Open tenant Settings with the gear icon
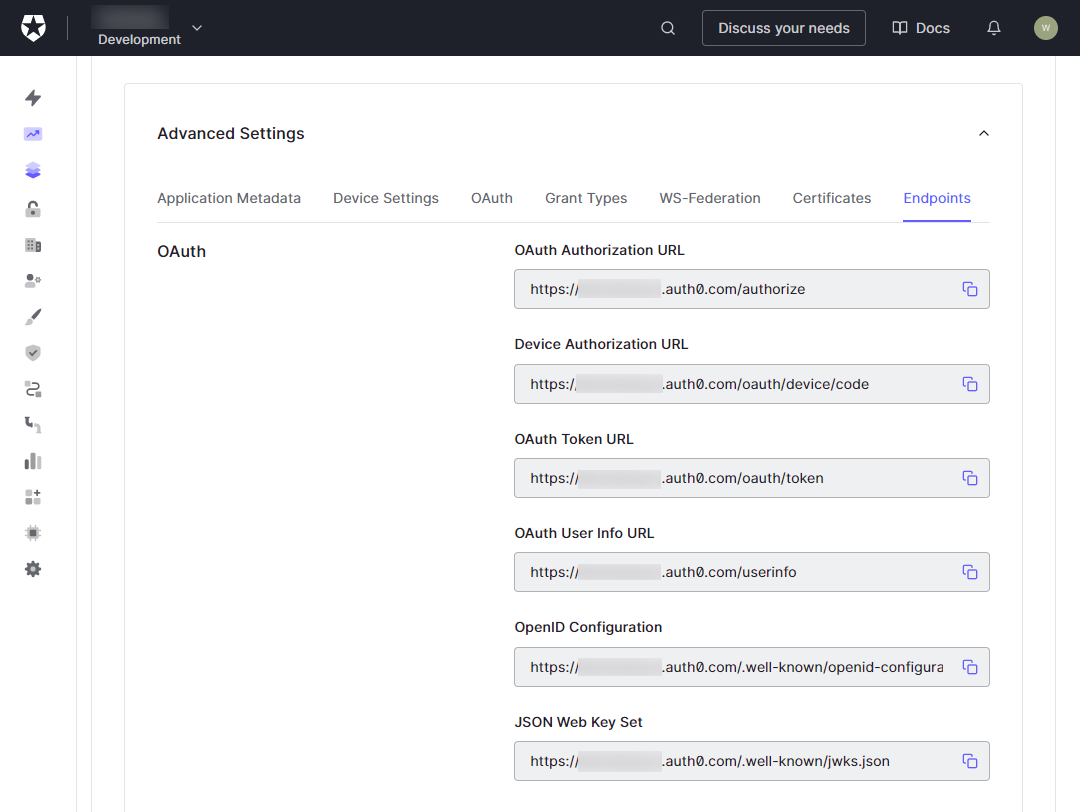Screen dimensions: 1080x812 (33, 568)
